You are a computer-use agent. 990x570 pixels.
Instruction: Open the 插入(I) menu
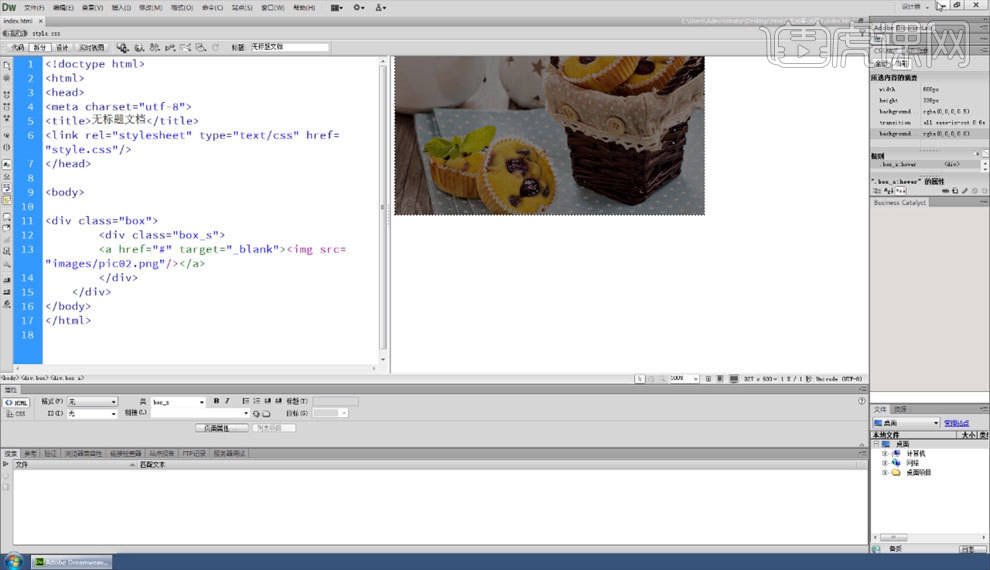pyautogui.click(x=121, y=8)
